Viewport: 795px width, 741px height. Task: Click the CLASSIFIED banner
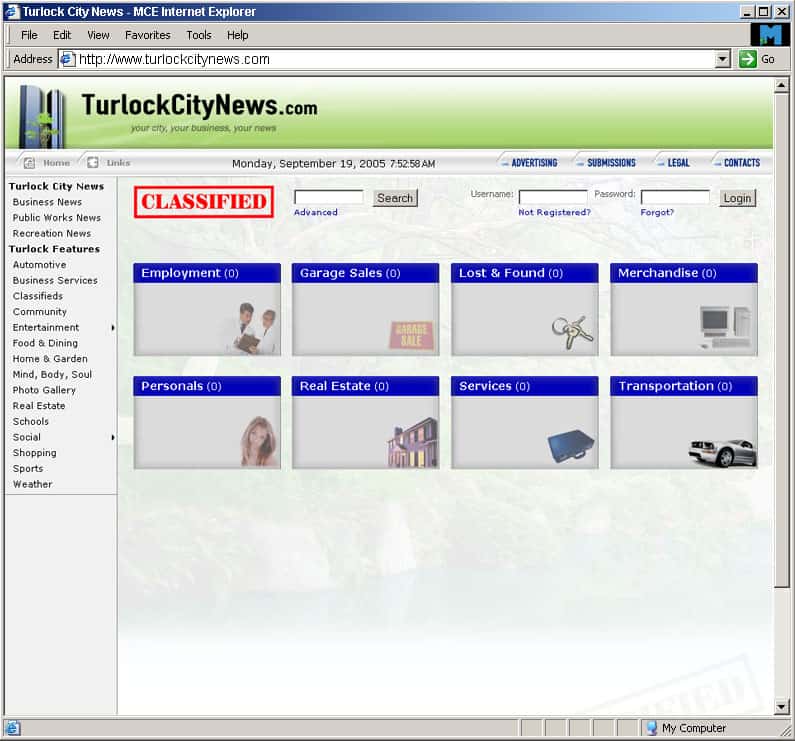coord(204,202)
